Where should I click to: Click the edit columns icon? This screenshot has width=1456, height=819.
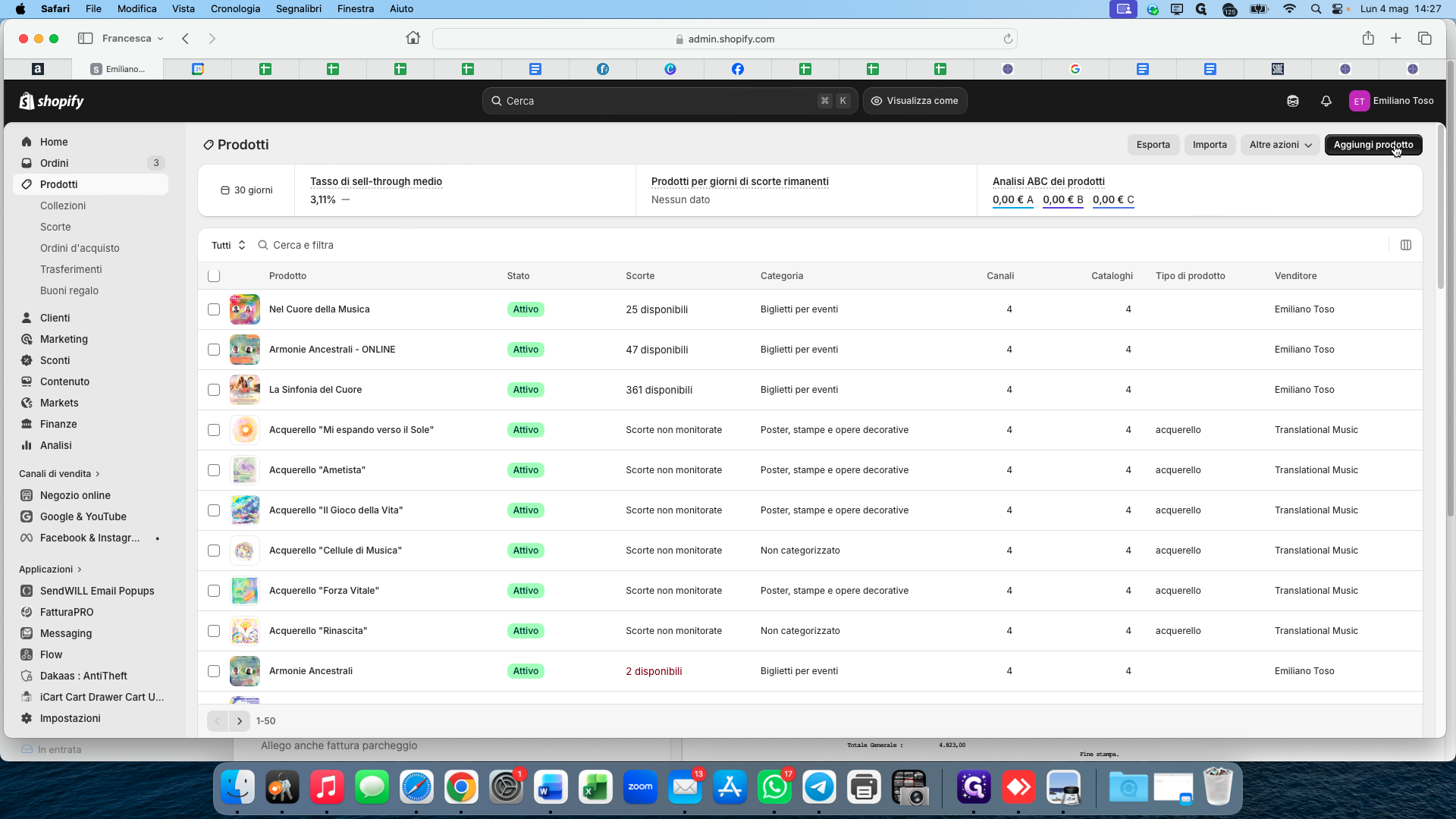coord(1406,245)
